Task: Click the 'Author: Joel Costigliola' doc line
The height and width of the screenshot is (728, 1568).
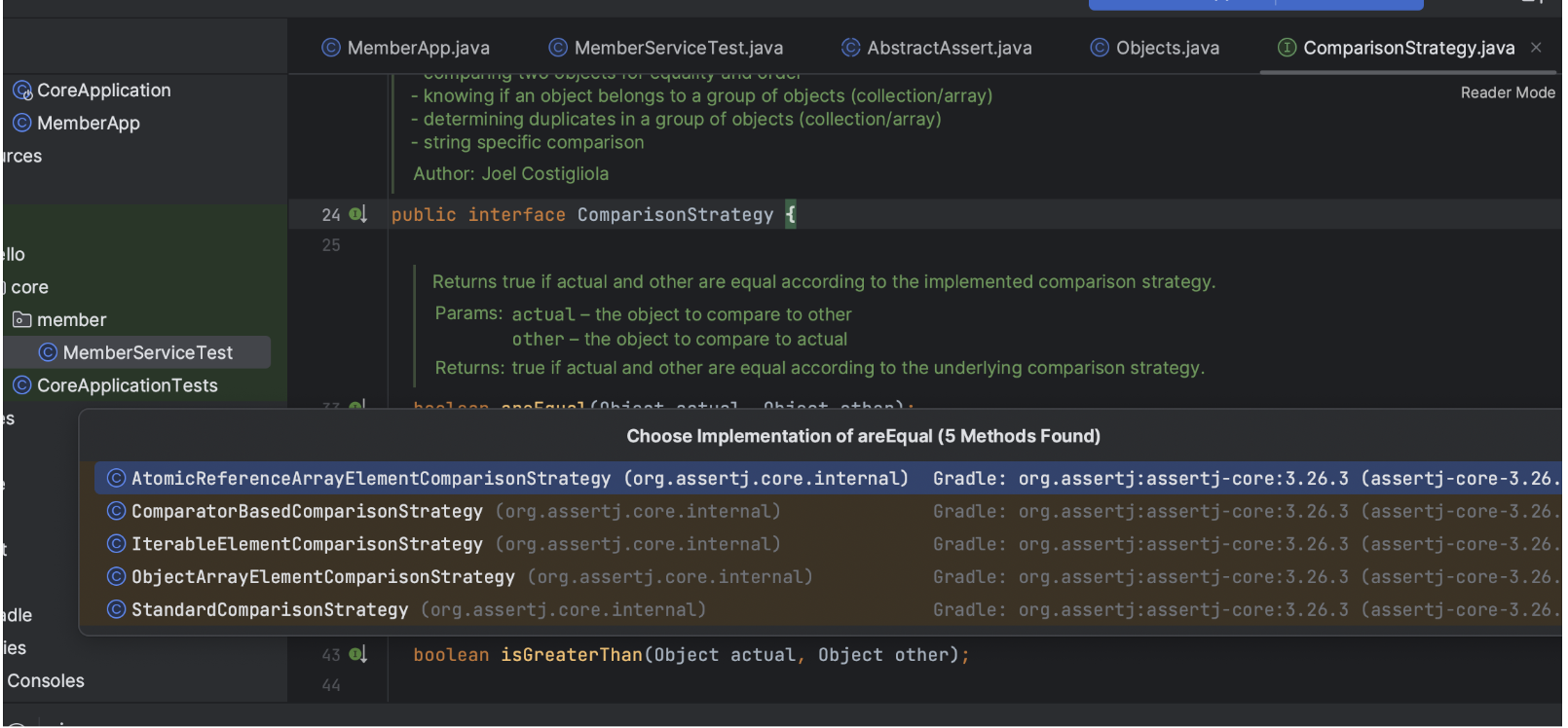Action: [510, 174]
